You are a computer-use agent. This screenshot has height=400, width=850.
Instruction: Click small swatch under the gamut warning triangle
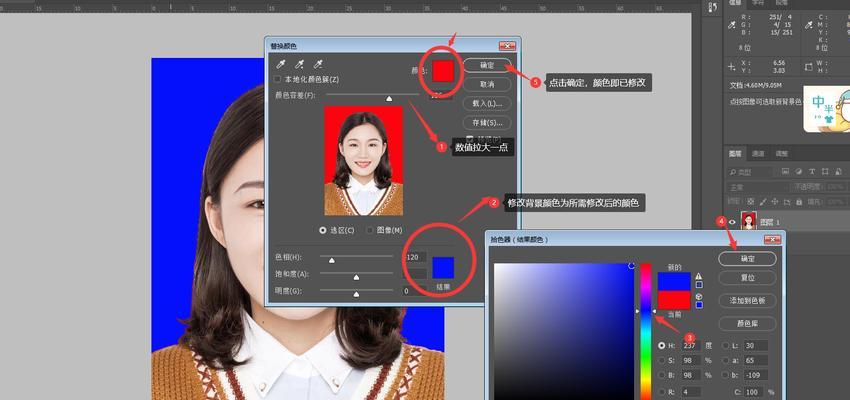pyautogui.click(x=699, y=285)
